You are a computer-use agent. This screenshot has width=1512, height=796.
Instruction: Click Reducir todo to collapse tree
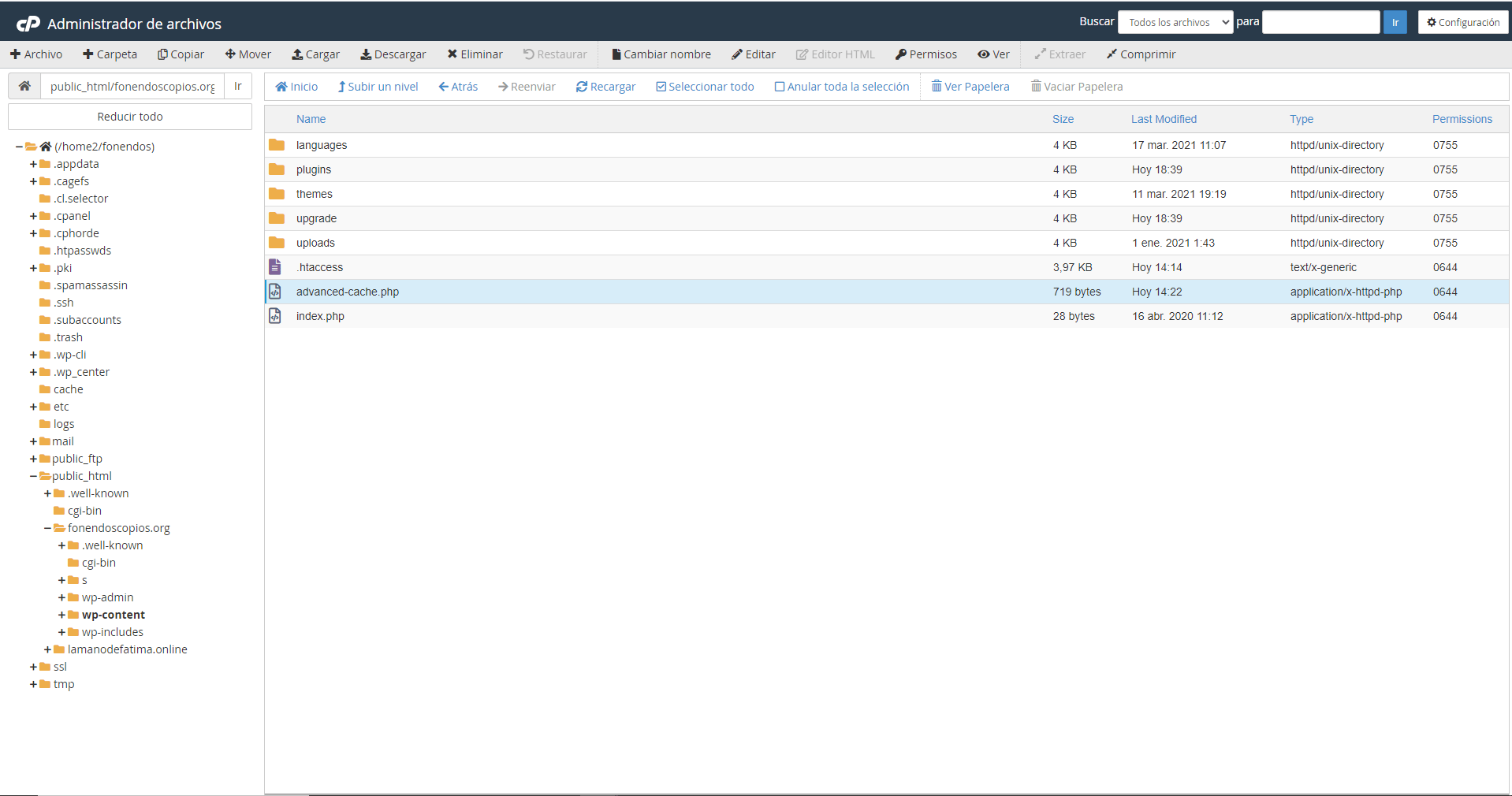coord(130,117)
